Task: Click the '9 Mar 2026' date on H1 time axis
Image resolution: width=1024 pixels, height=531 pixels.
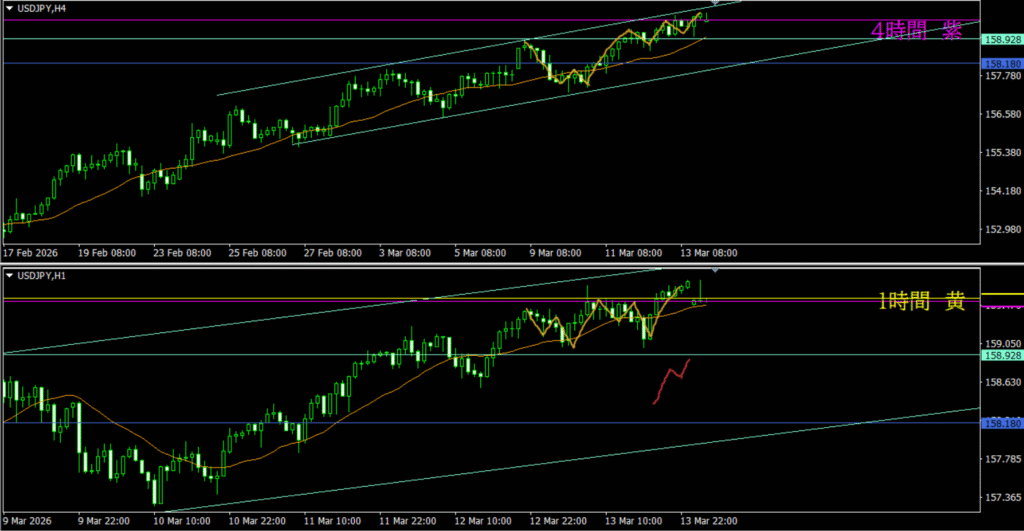Action: [x=30, y=521]
